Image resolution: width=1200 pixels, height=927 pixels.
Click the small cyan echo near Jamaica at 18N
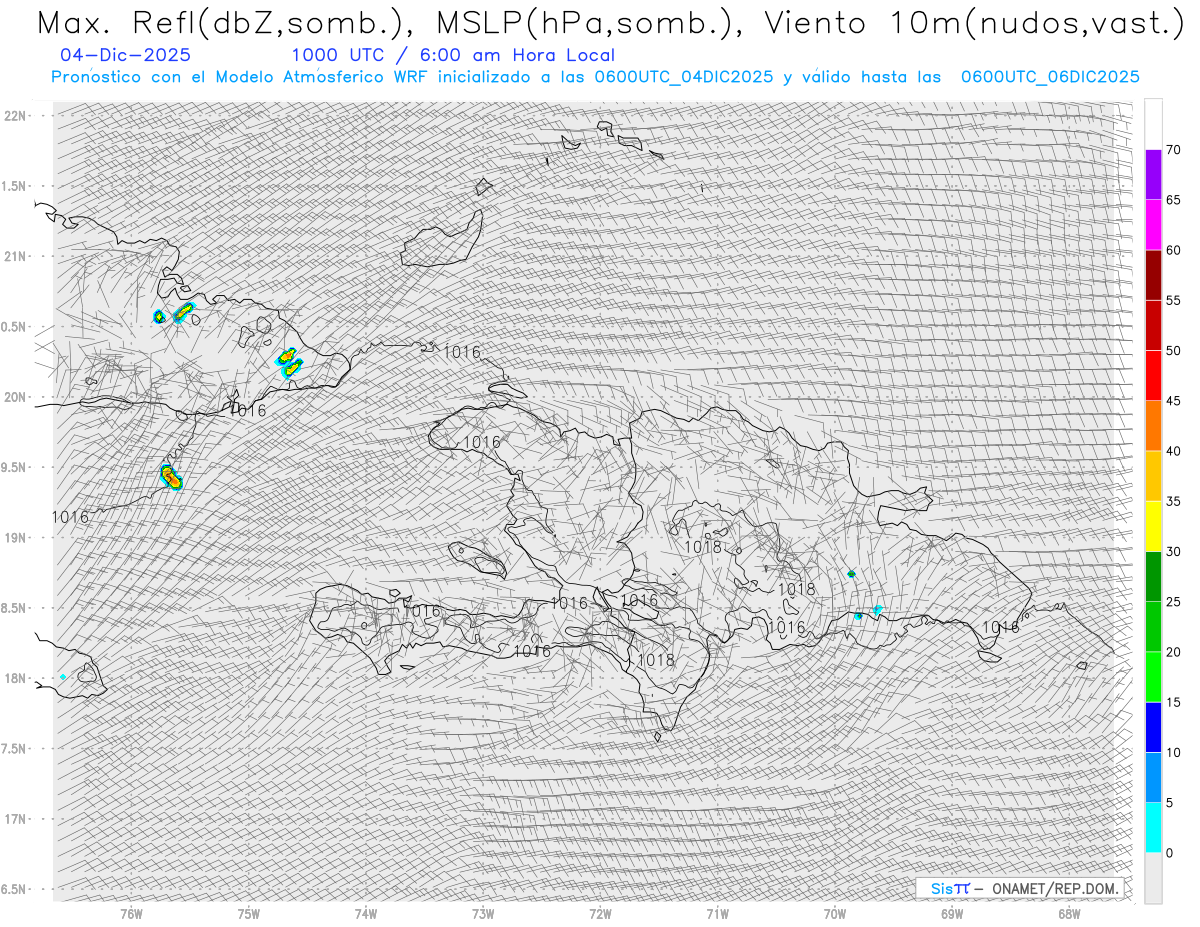[63, 677]
